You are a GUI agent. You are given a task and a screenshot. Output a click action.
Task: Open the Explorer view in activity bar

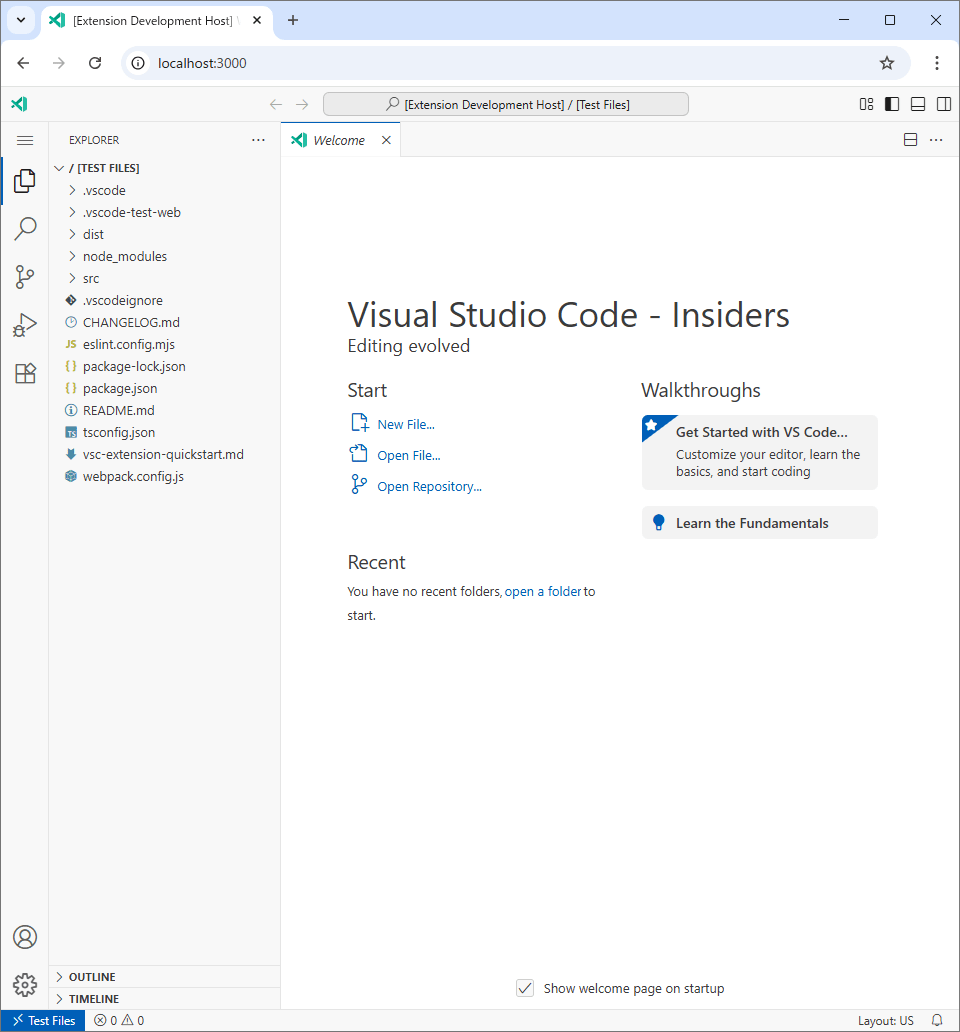click(25, 181)
